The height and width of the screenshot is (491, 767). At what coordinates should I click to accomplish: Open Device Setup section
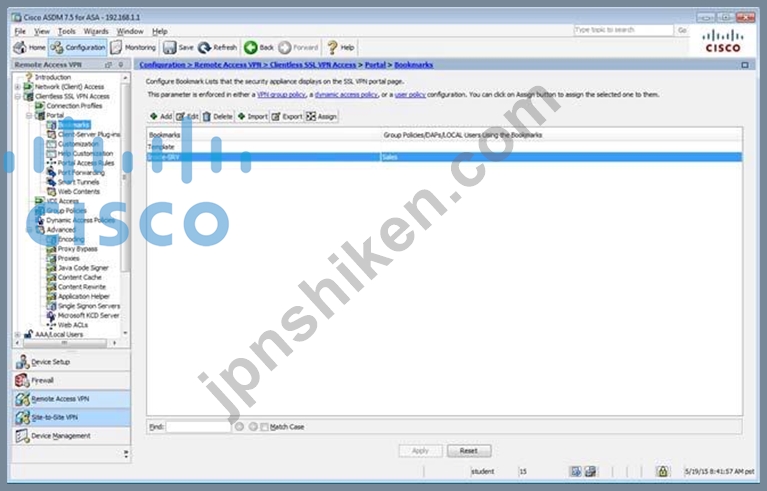71,362
